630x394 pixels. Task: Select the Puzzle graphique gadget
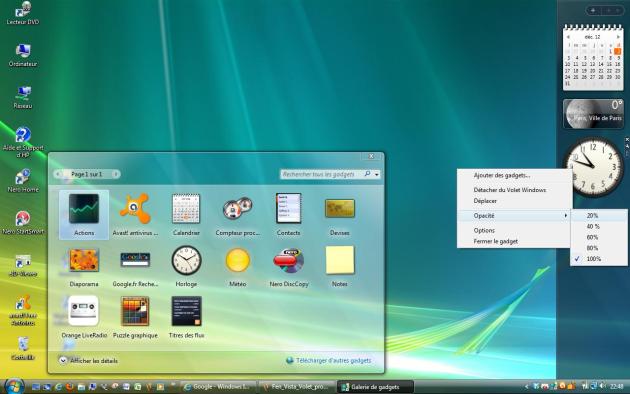coord(135,317)
